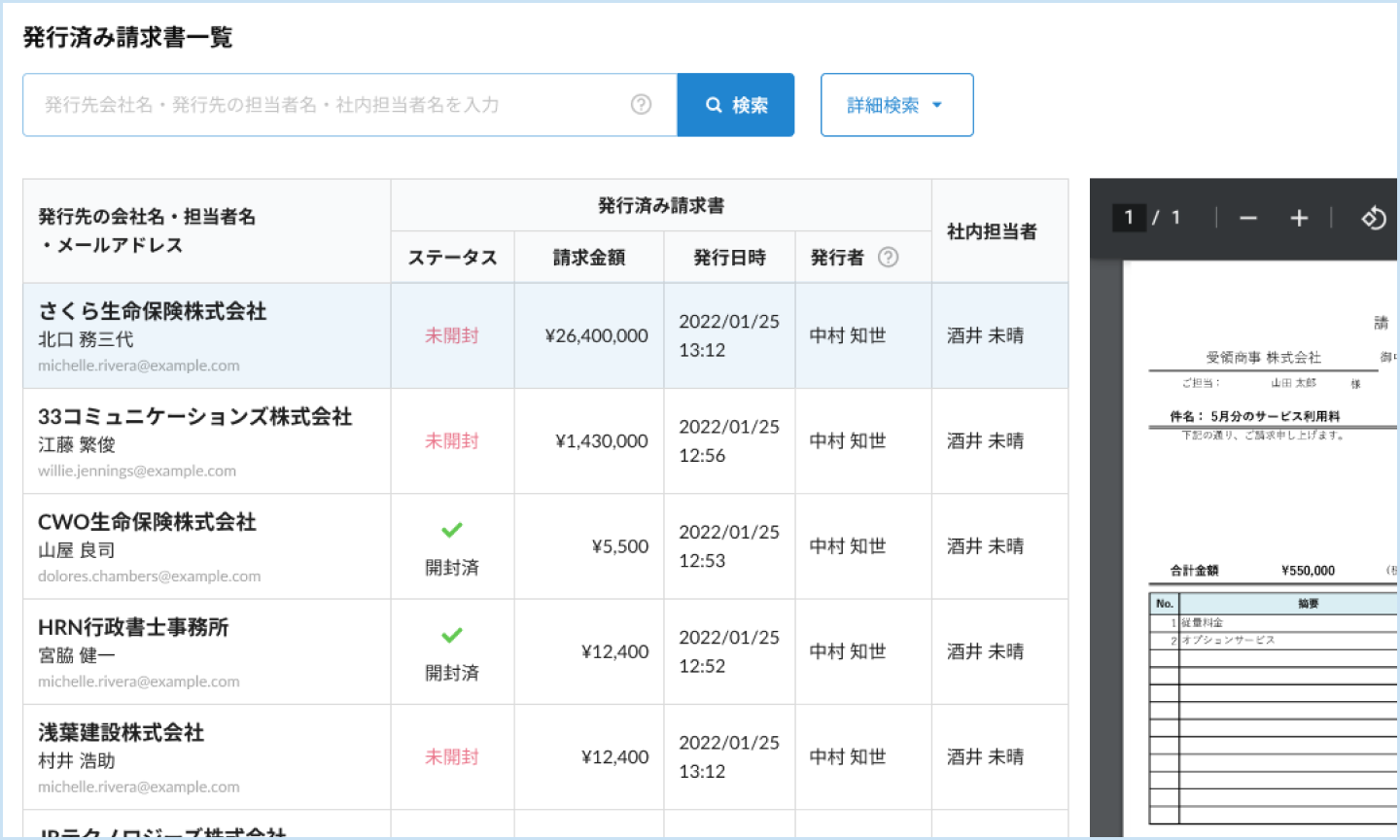The width and height of the screenshot is (1400, 840).
Task: Click issue date 2022/01/25 12:56
Action: [x=729, y=440]
